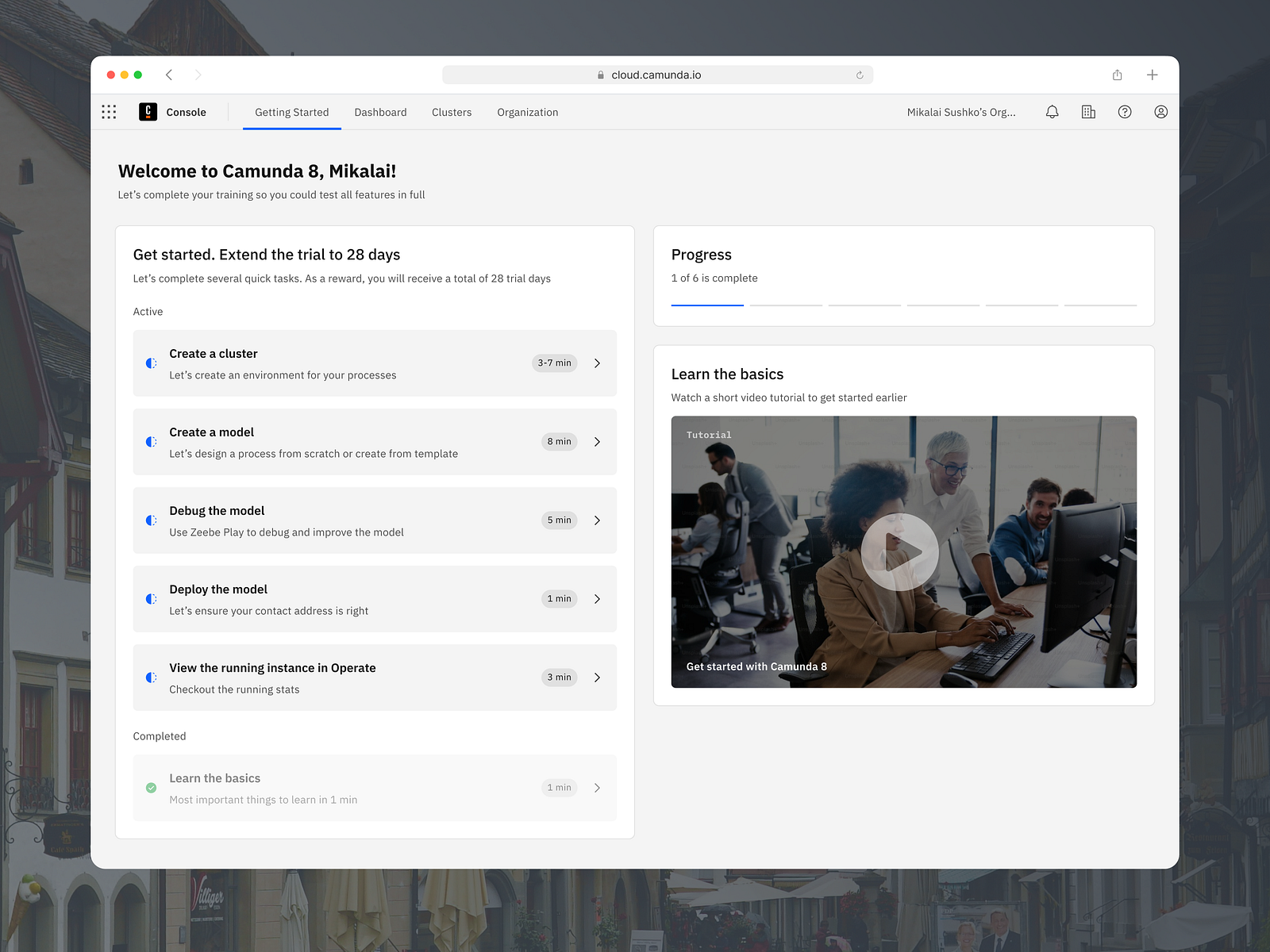Click the browser share icon
1270x952 pixels.
1117,75
